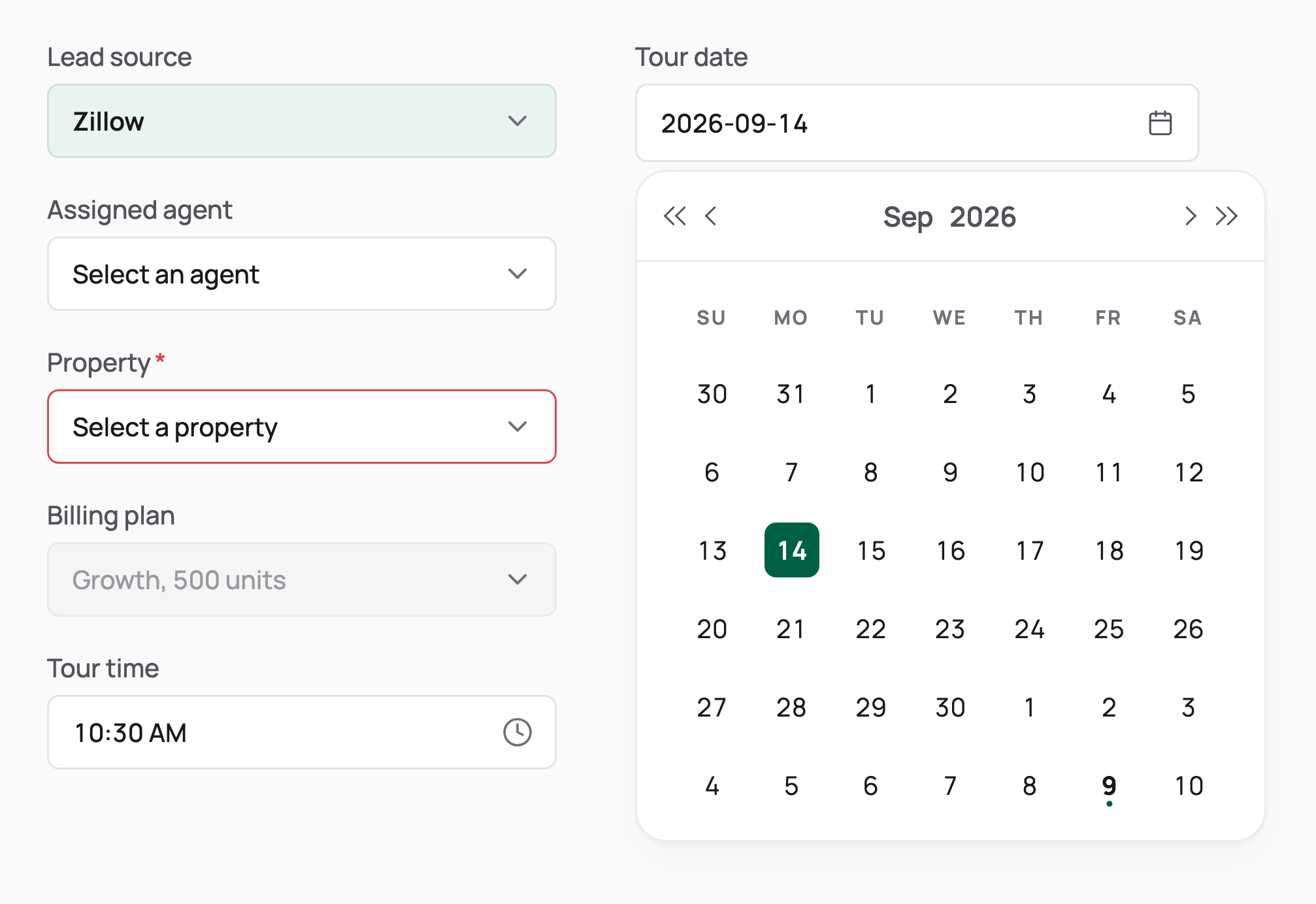Click the clock icon in Tour time field

[517, 732]
